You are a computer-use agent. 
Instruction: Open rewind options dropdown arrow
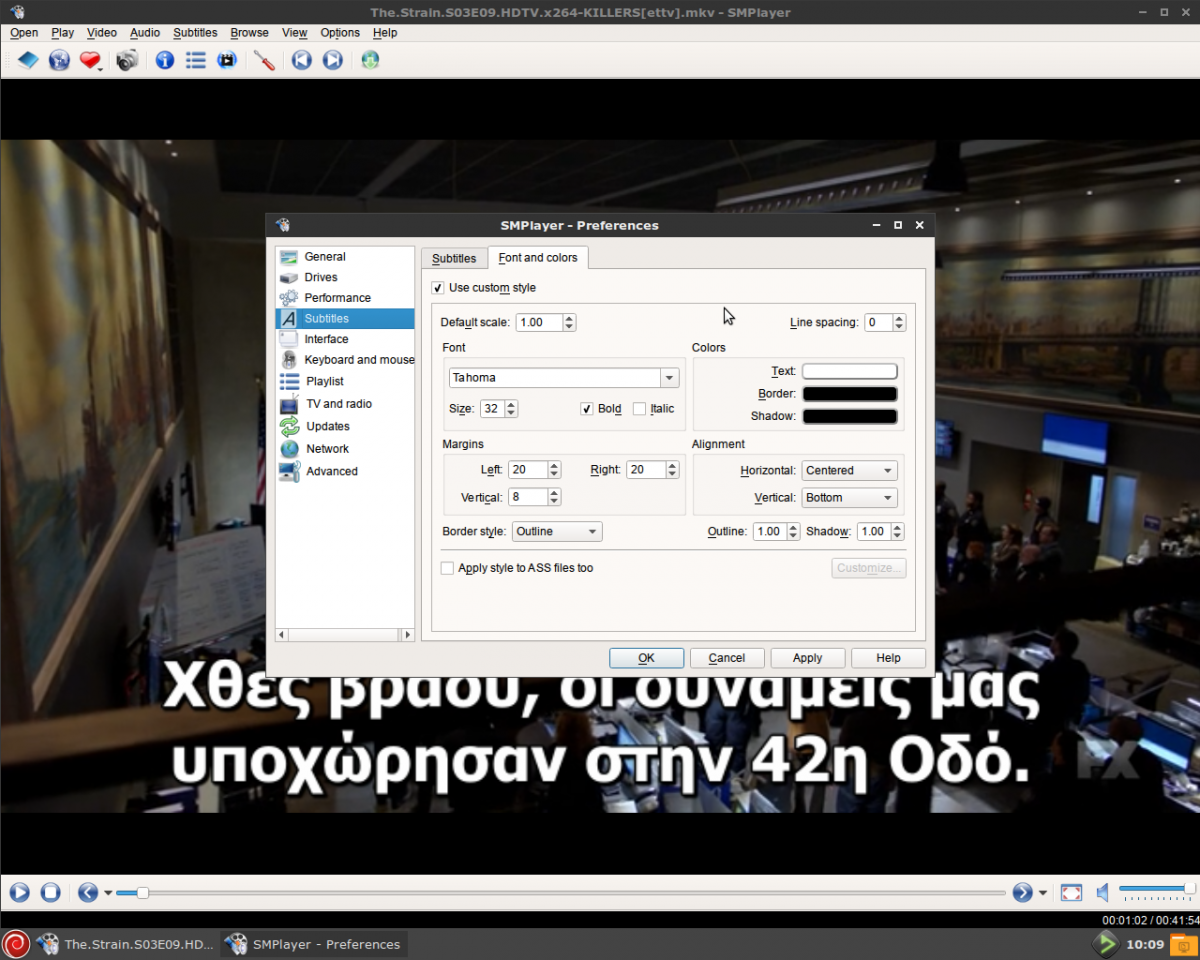[108, 892]
